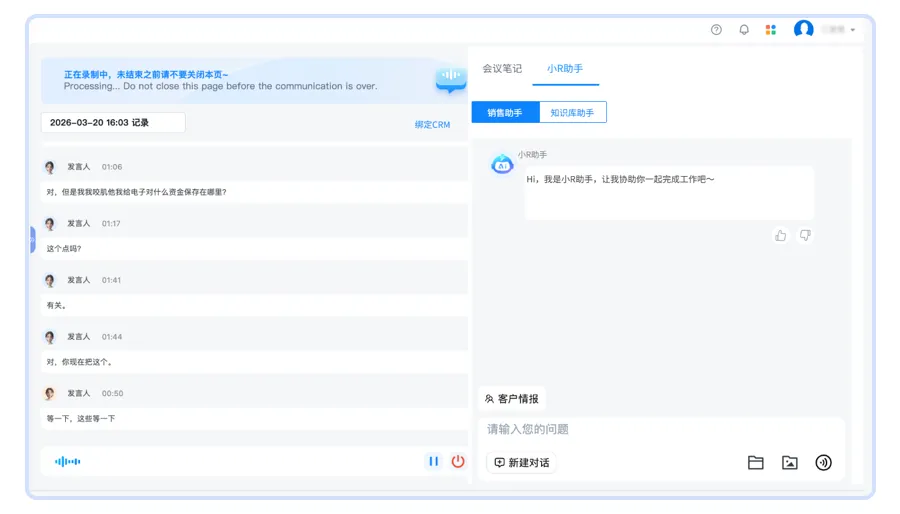This screenshot has height=514, width=900.
Task: Click the 绑定CRM link
Action: coord(432,124)
